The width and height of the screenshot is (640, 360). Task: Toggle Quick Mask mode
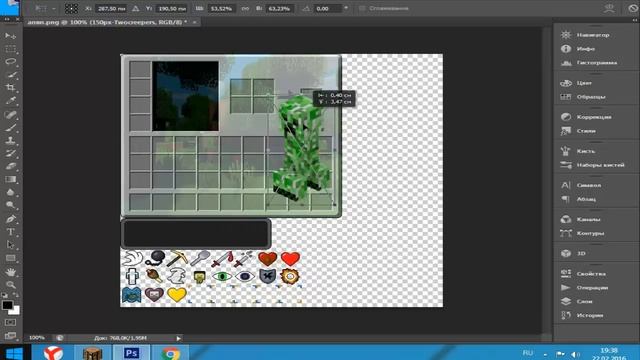click(10, 322)
